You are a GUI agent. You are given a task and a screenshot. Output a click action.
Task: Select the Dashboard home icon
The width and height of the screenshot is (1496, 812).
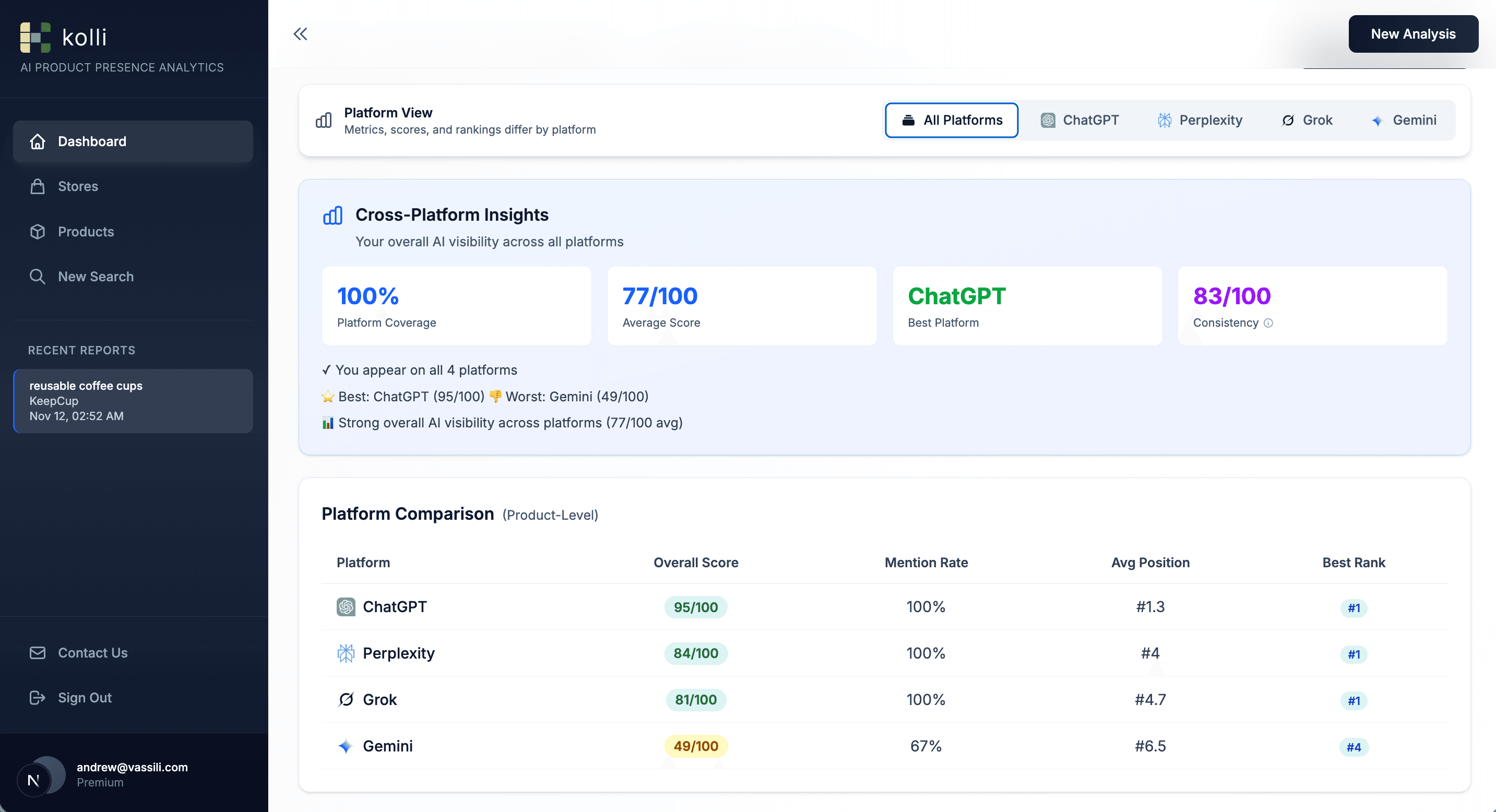click(x=37, y=141)
